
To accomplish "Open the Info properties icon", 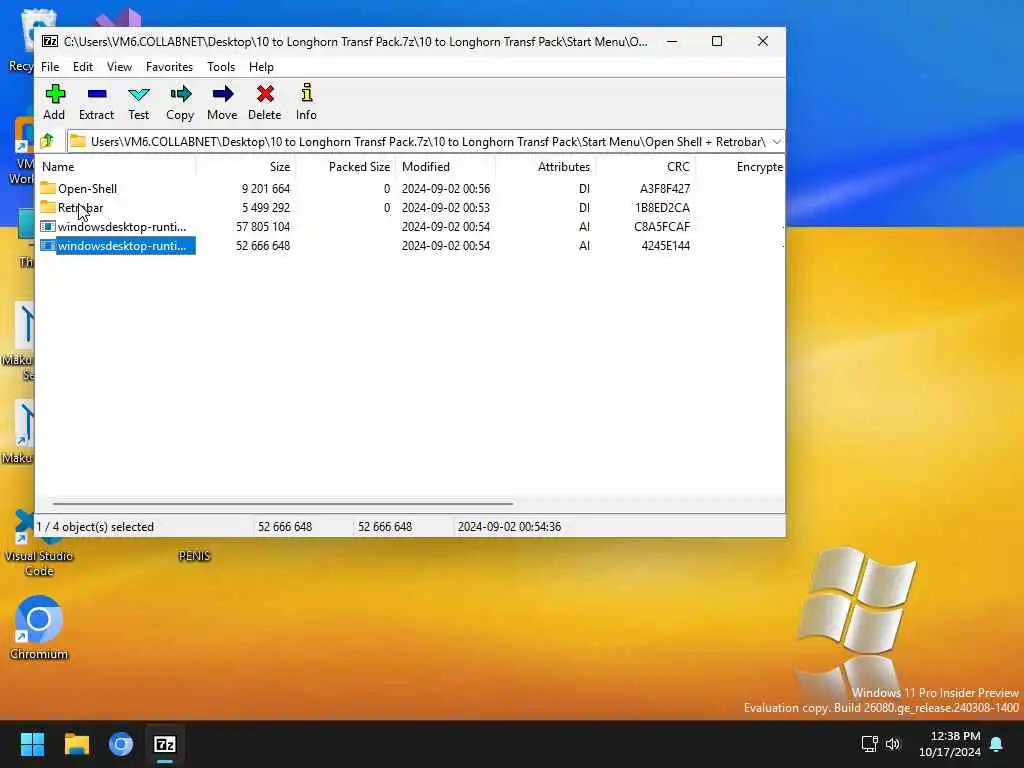I will coord(306,93).
